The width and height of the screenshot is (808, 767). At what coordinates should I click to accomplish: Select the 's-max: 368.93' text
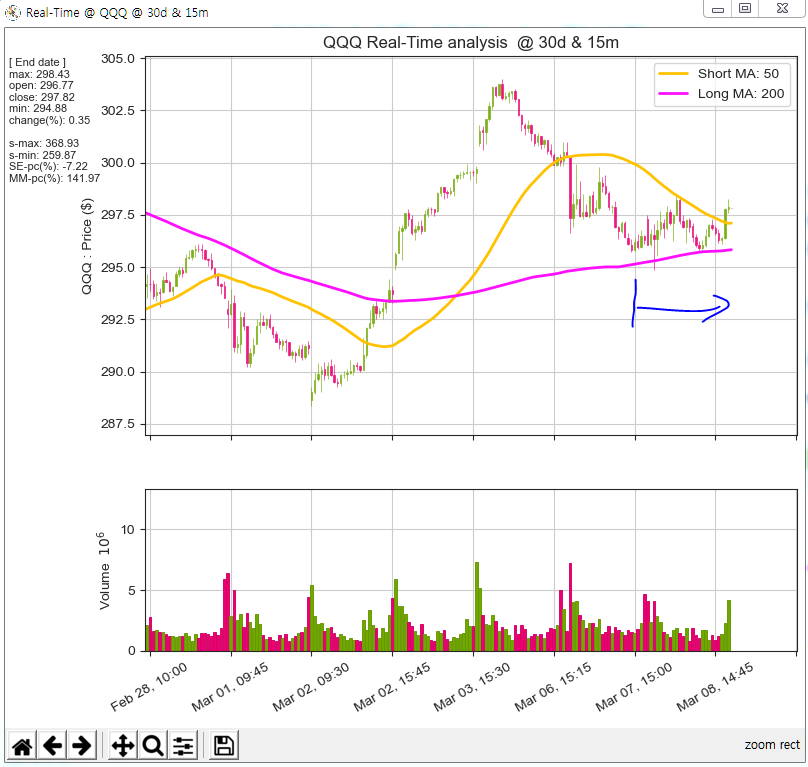(x=44, y=143)
